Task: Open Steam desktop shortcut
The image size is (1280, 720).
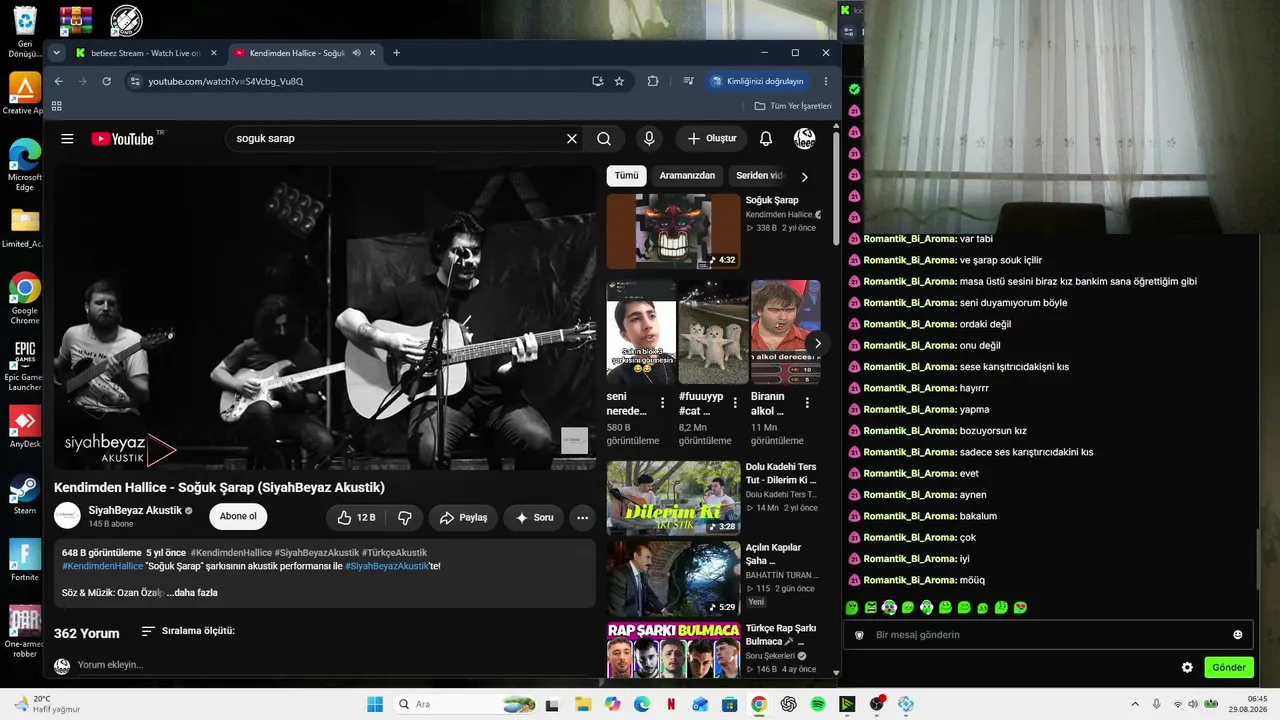Action: tap(24, 495)
